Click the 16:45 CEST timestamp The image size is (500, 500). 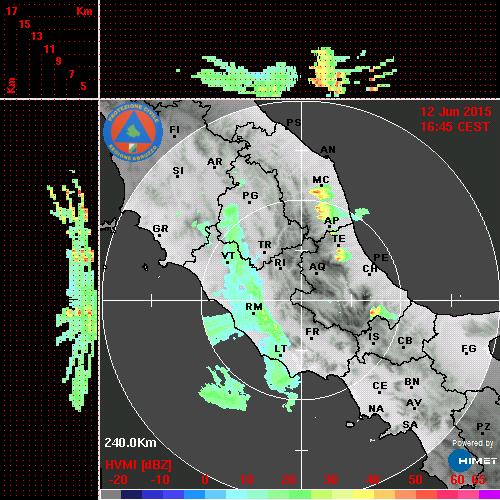tap(455, 127)
